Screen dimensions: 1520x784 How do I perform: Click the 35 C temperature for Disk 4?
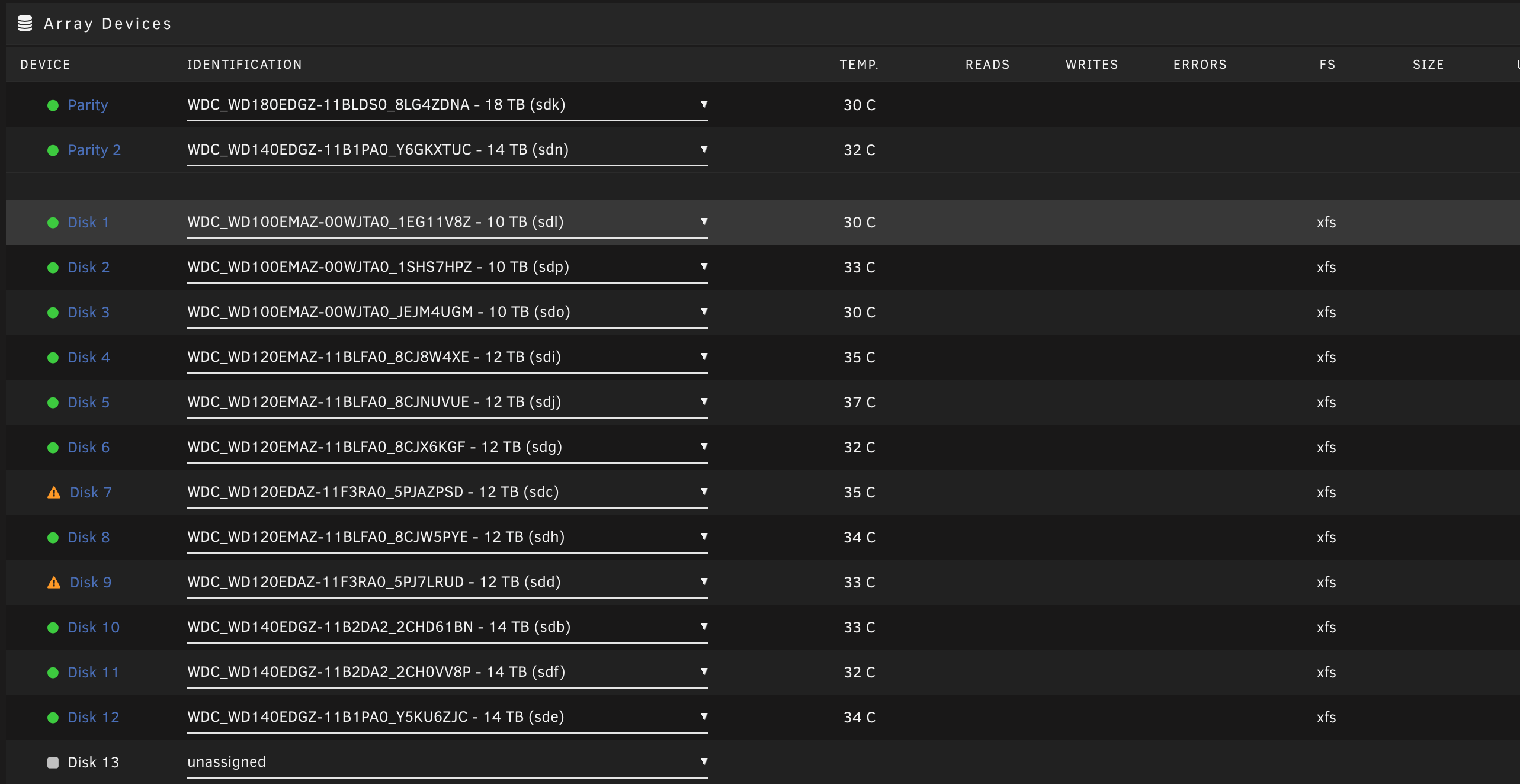coord(860,358)
